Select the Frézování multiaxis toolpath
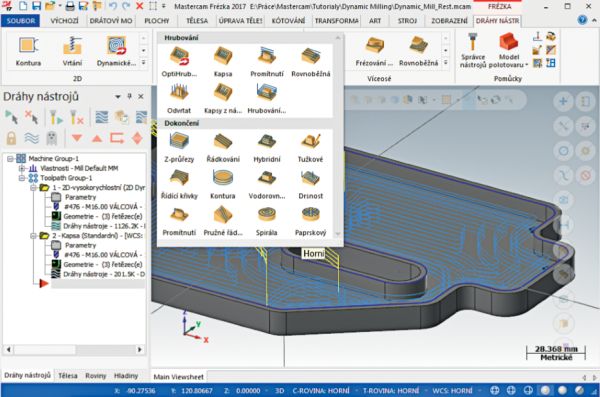Screen dimensions: 600x397 pos(374,51)
